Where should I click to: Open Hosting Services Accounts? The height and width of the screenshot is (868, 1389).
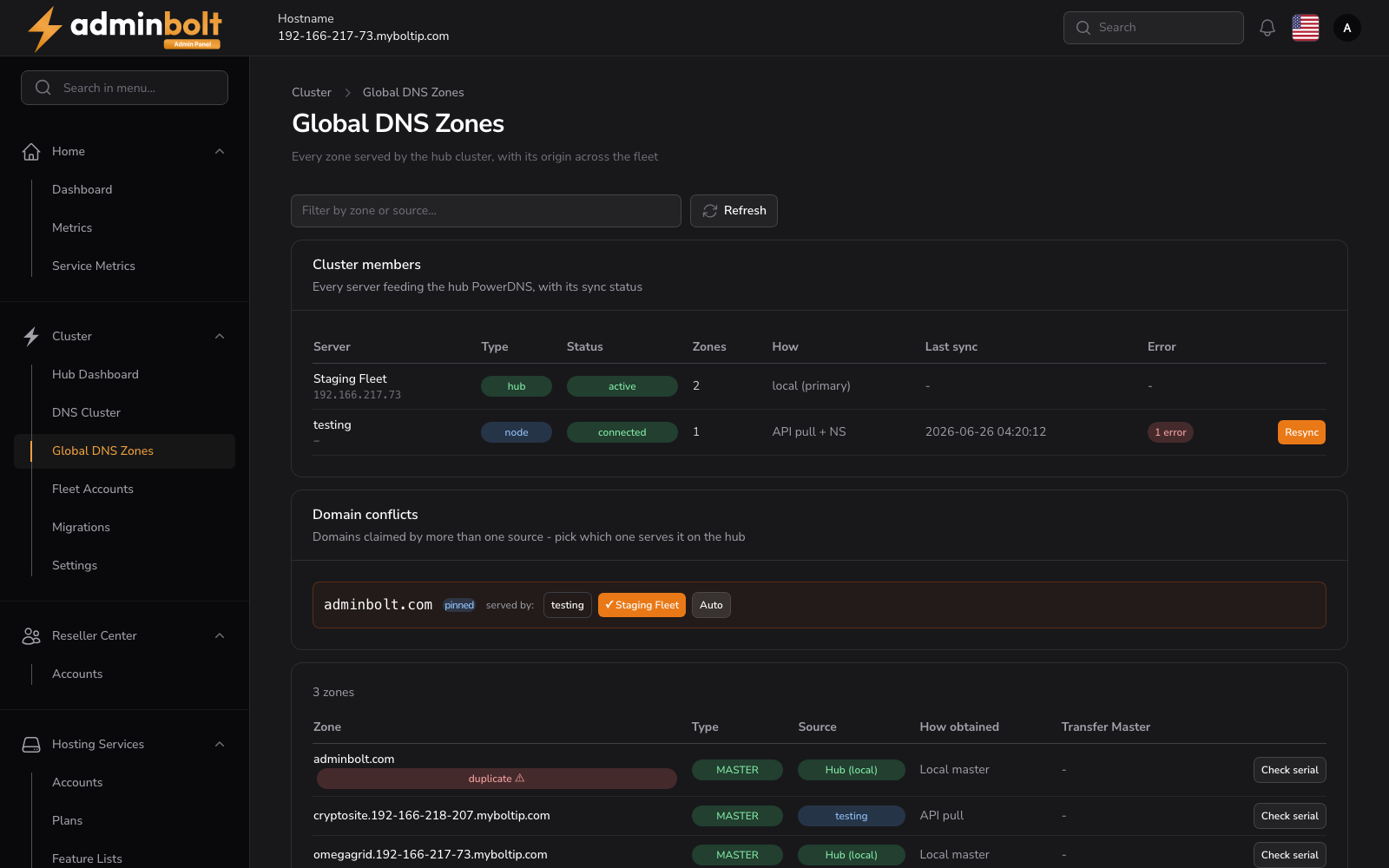click(77, 782)
